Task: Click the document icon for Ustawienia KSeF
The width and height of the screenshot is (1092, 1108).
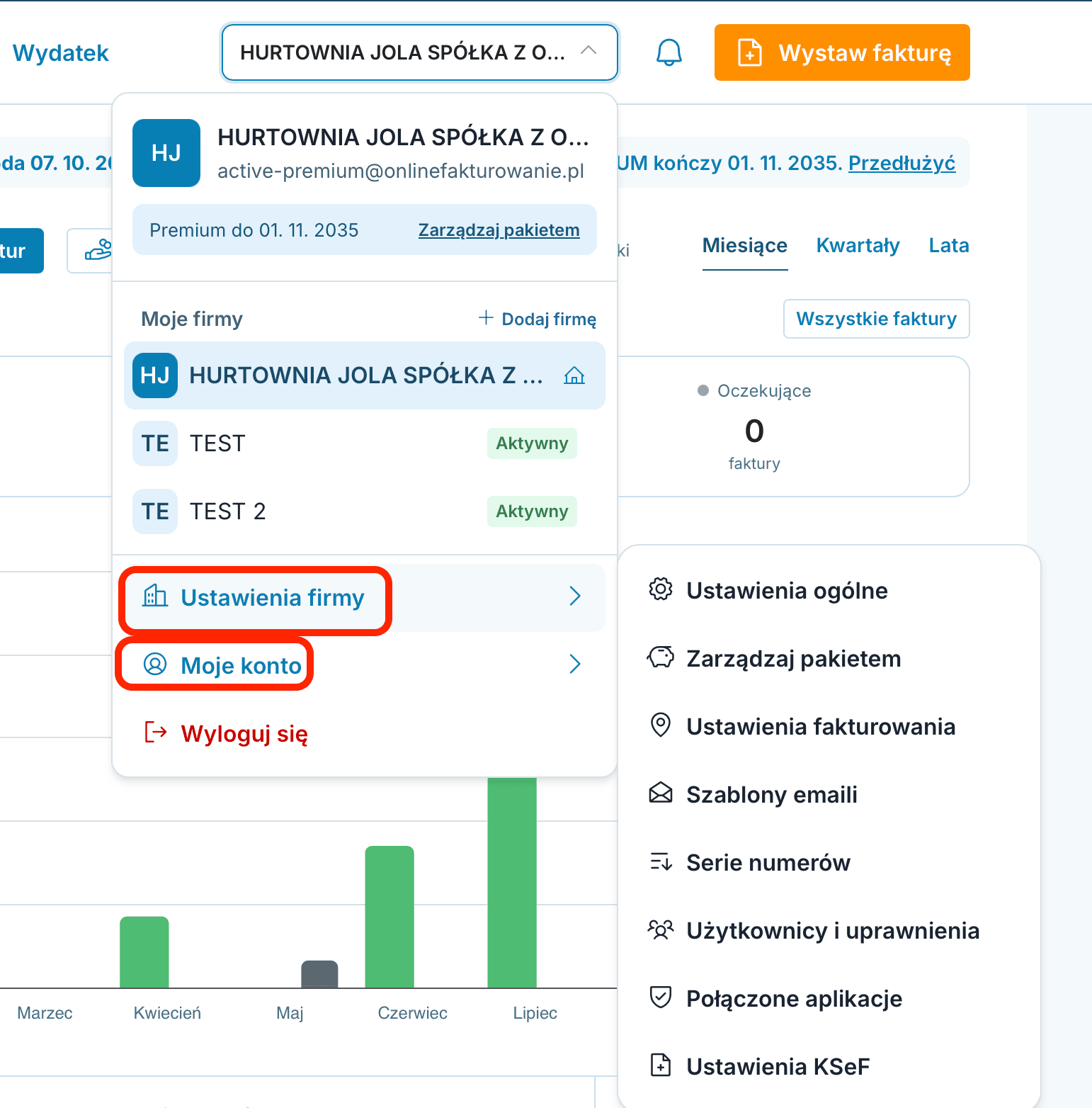Action: pyautogui.click(x=661, y=1065)
